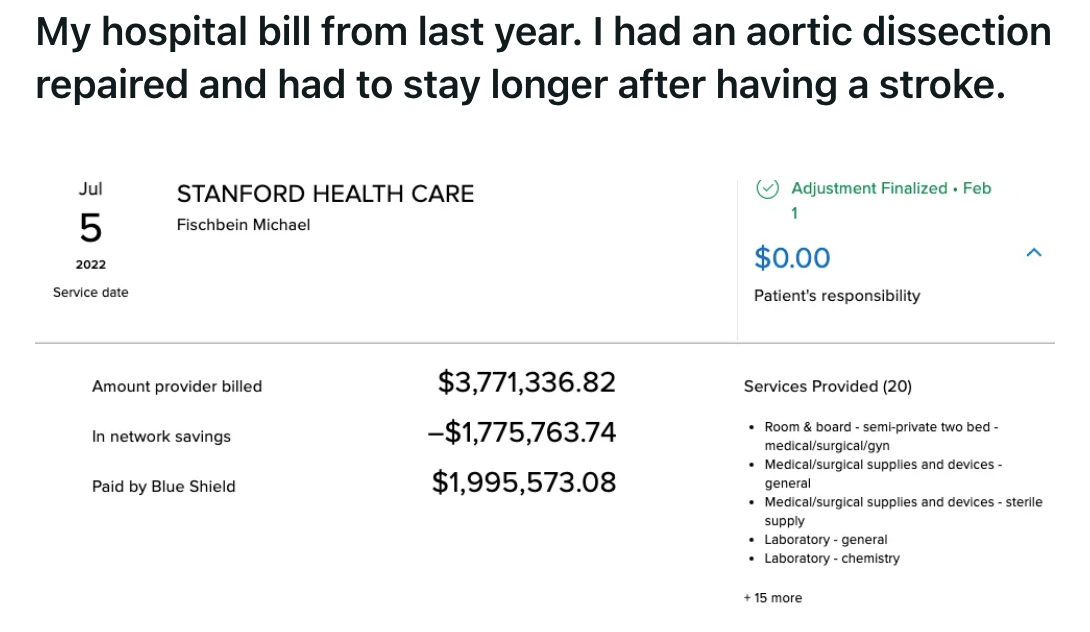This screenshot has width=1090, height=632.
Task: Click the In network savings amount
Action: coord(521,432)
